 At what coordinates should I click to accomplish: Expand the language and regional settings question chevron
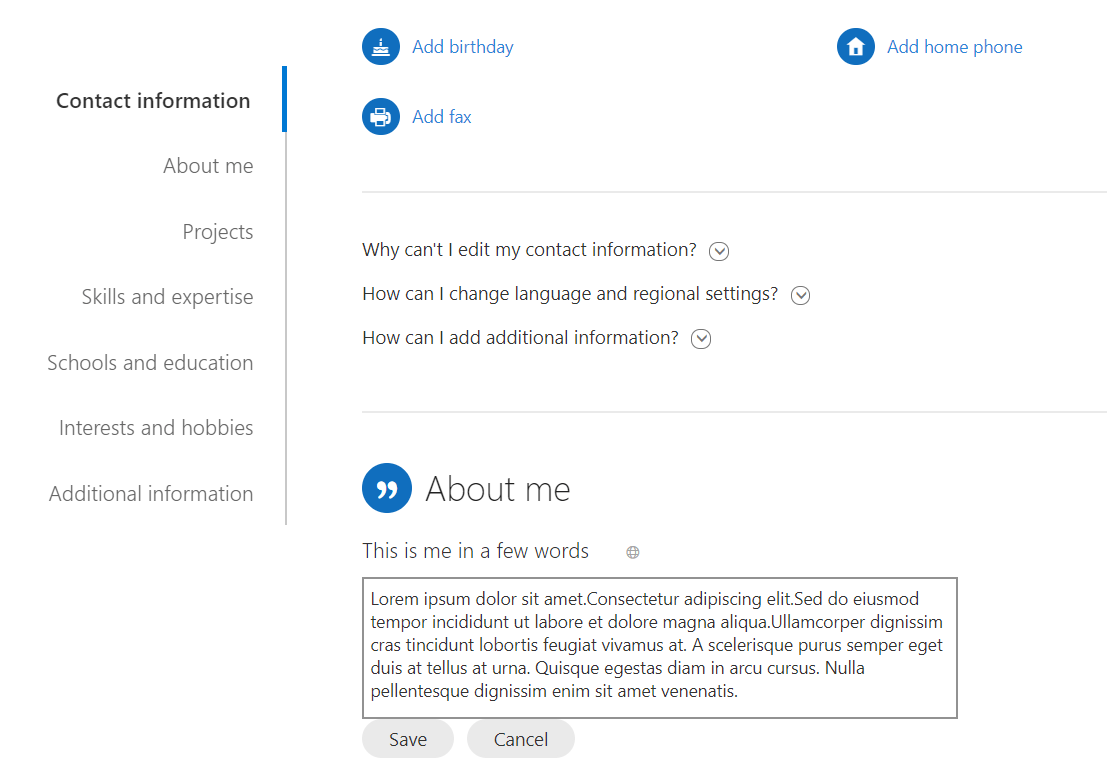coord(800,295)
